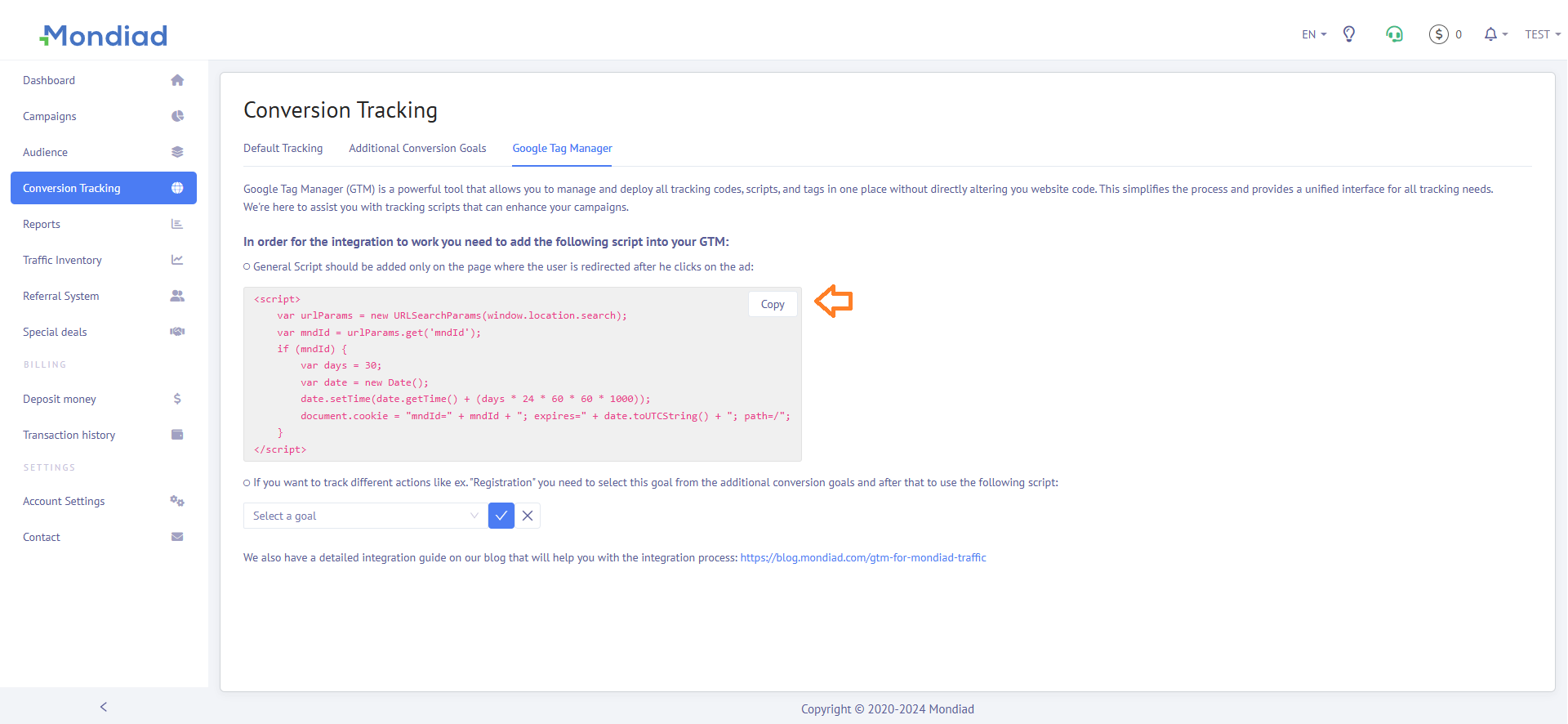Viewport: 1568px width, 724px height.
Task: Click the Referral System people icon
Action: 177,296
